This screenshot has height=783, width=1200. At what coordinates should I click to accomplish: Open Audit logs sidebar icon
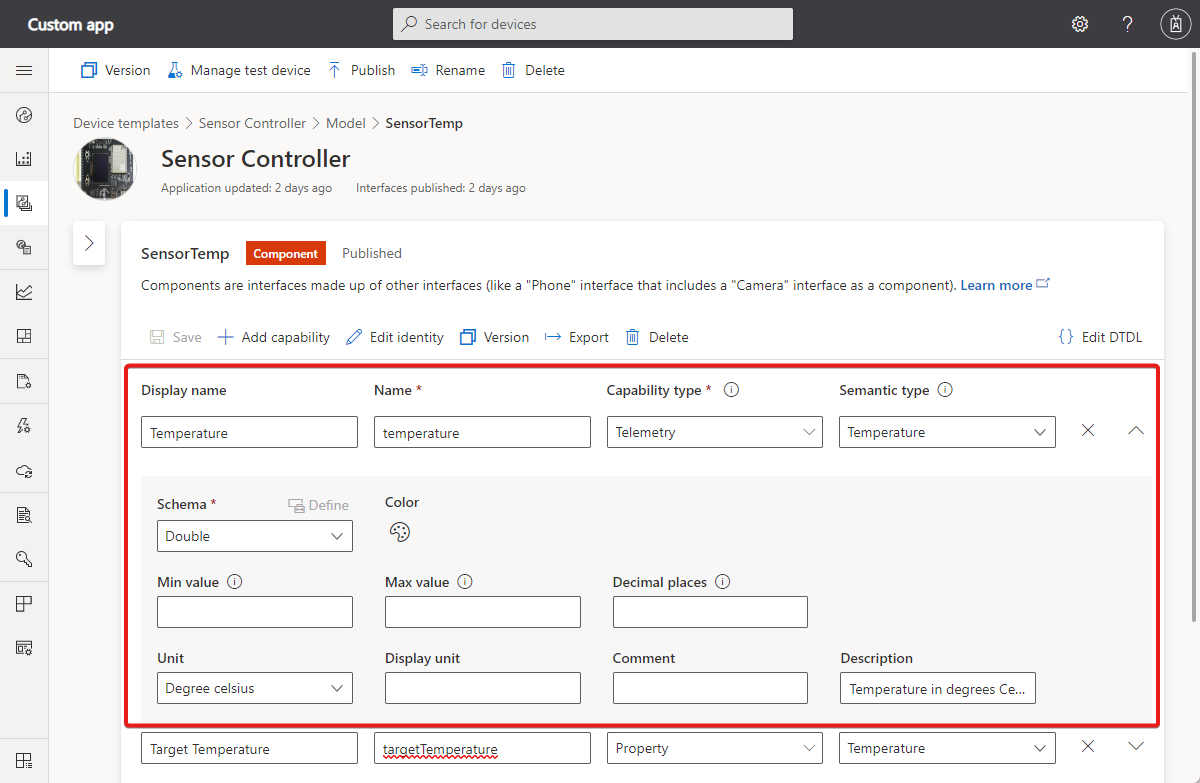(24, 515)
